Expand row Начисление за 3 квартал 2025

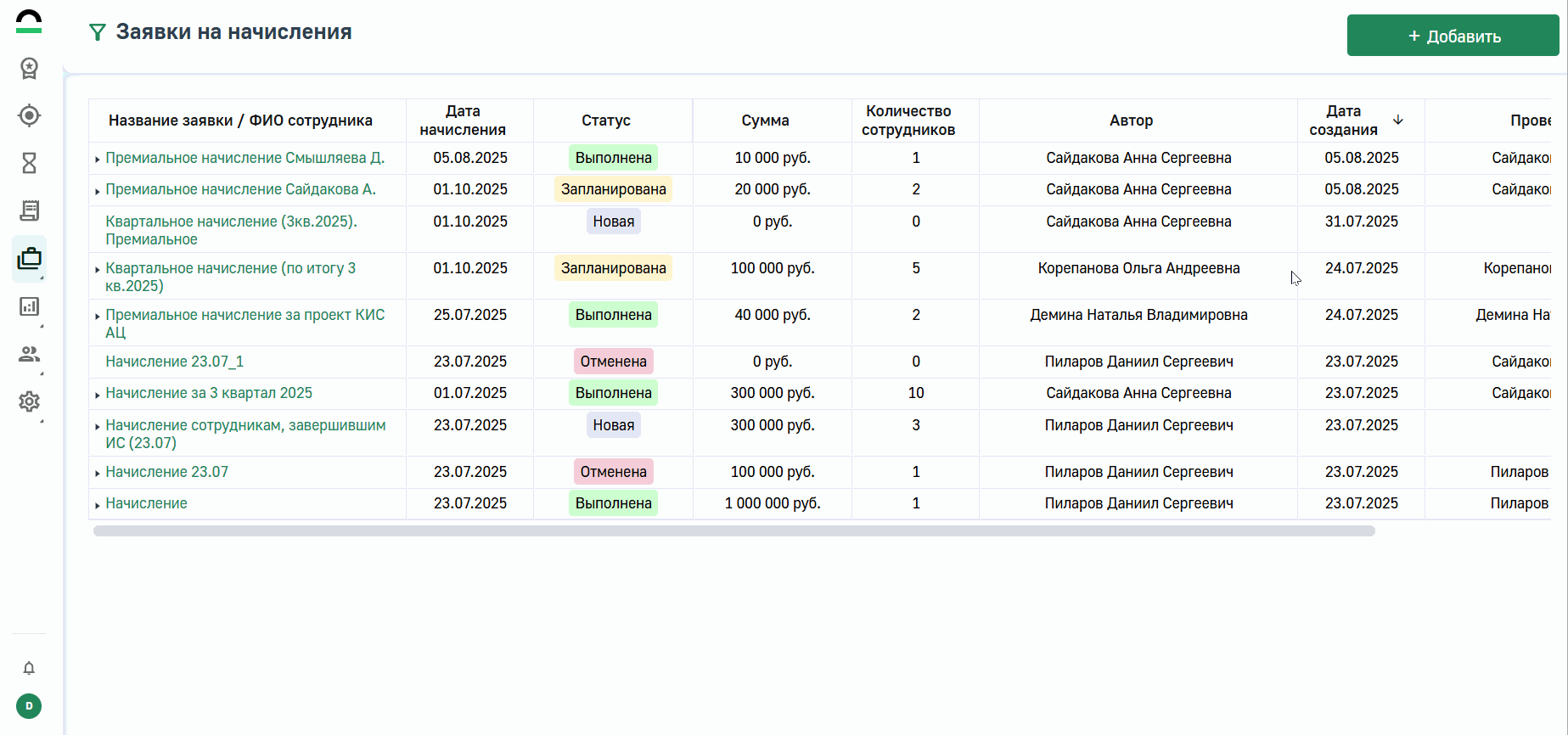[x=98, y=395]
